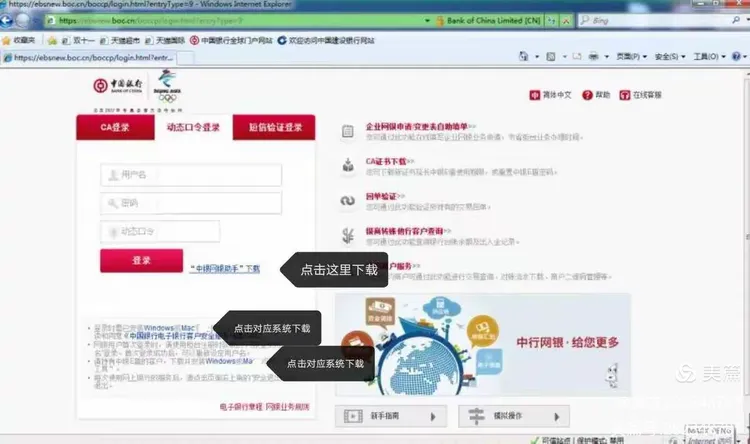Open 中国银行全球门户网站 favorites link
Screen dimensions: 750x444
coord(231,41)
